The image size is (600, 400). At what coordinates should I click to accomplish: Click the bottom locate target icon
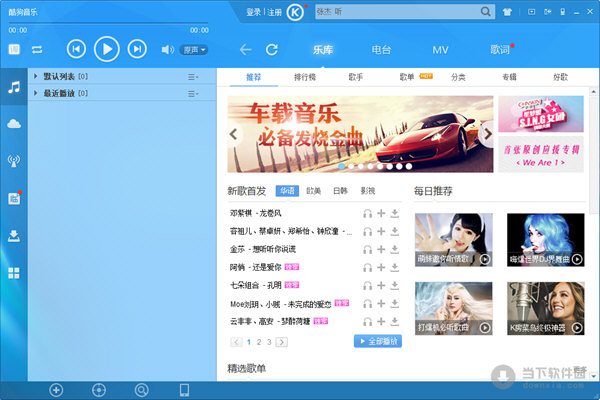tap(99, 390)
